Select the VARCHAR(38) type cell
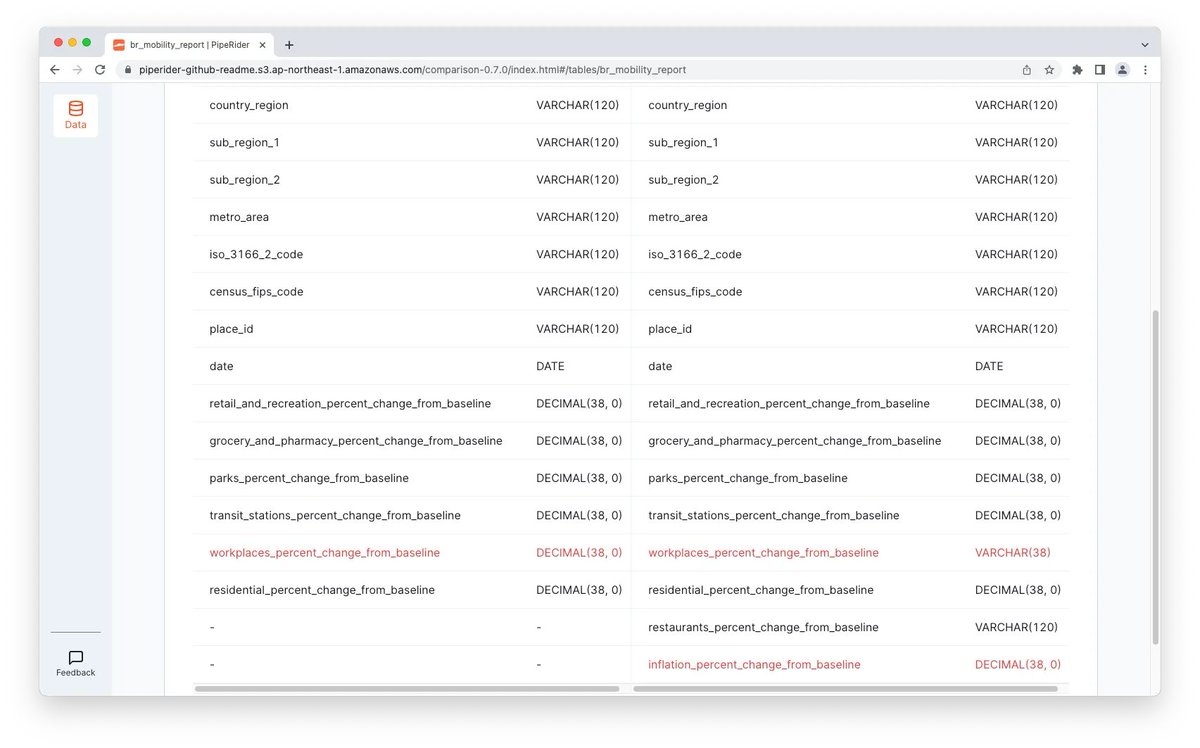Viewport: 1200px width, 748px height. tap(1012, 553)
